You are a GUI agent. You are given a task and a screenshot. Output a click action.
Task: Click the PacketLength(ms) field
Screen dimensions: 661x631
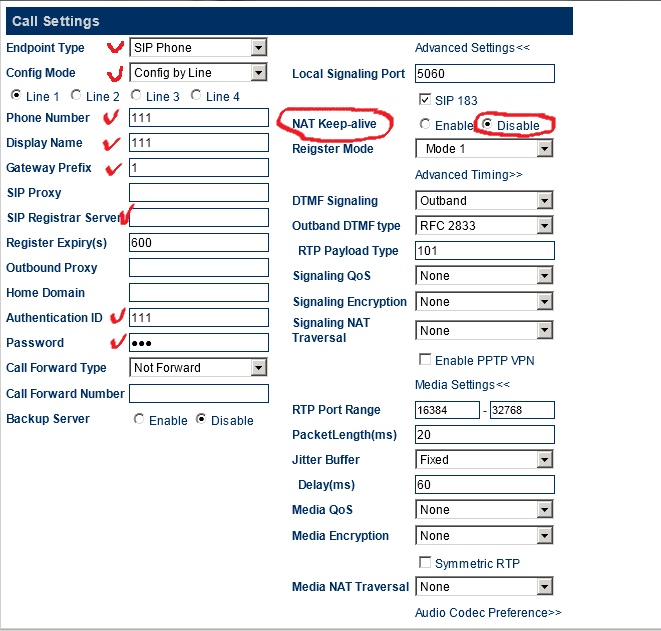click(x=485, y=435)
